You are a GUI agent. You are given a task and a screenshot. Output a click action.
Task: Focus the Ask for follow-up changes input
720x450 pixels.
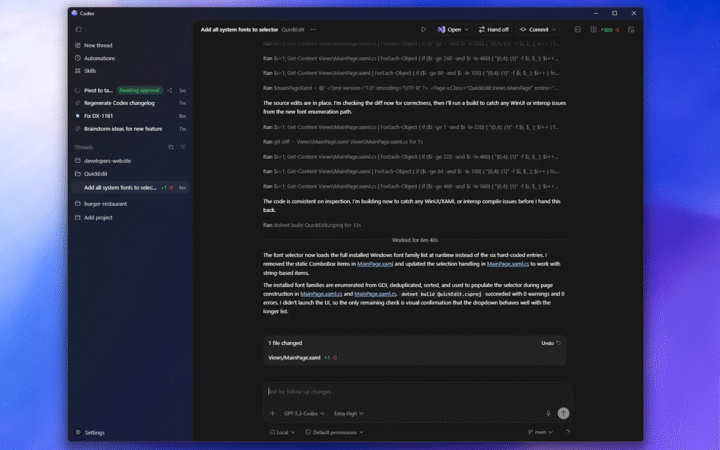tap(417, 392)
